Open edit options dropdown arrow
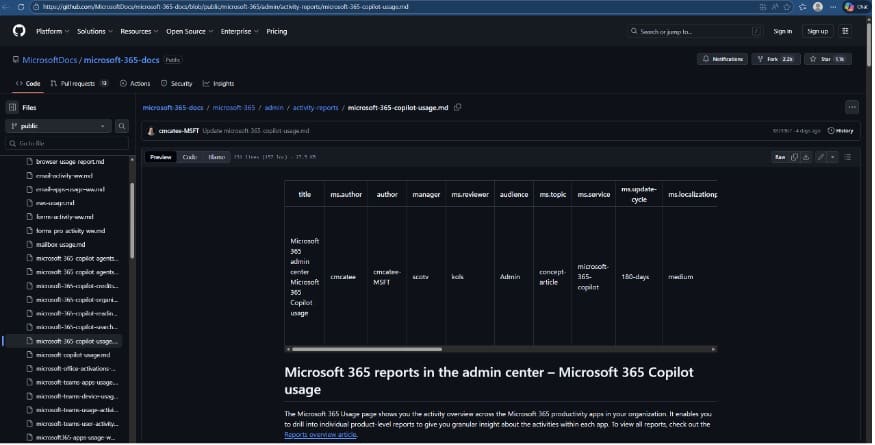The image size is (875, 445). pos(831,157)
